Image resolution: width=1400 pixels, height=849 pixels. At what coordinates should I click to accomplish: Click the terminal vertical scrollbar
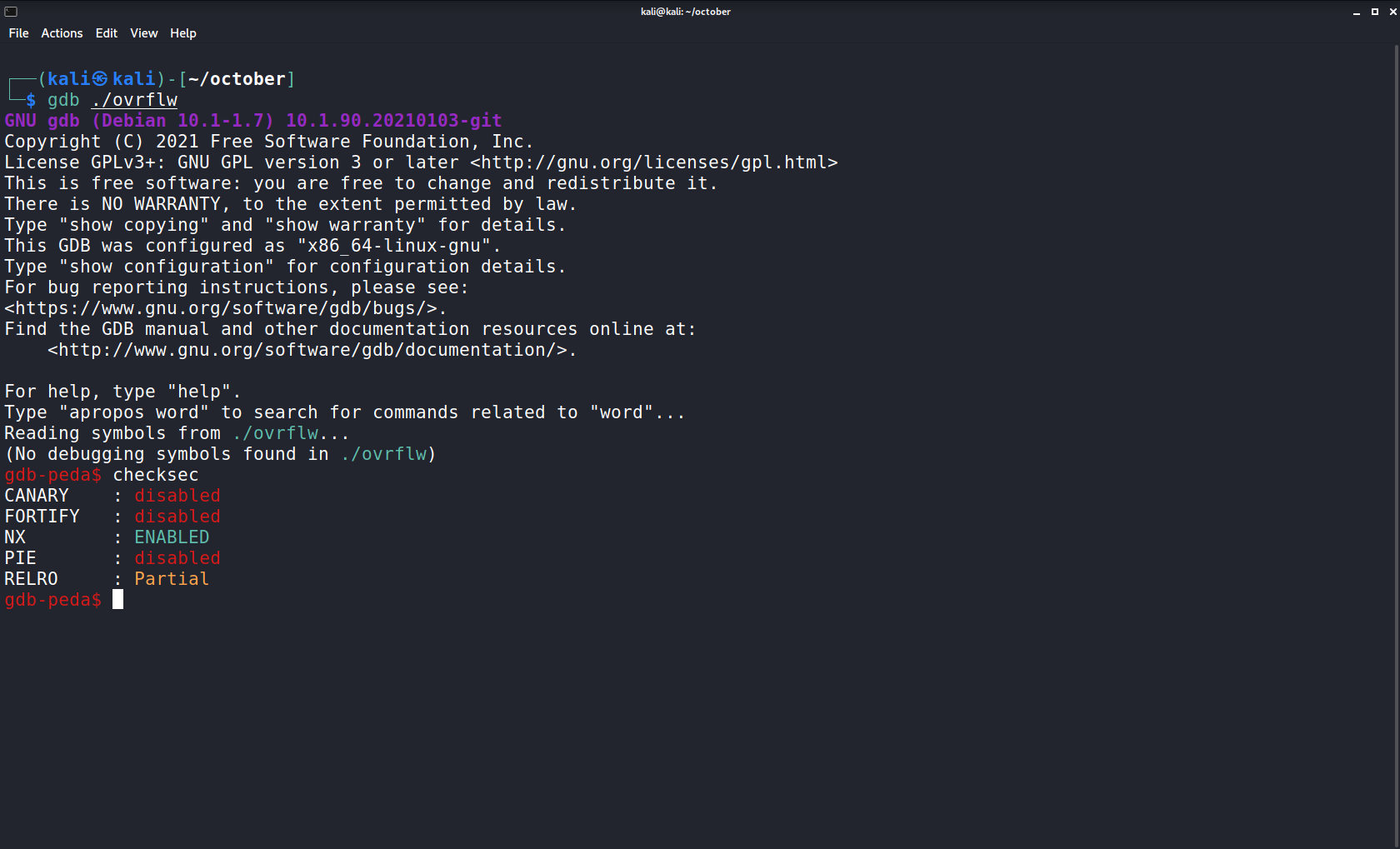(x=1396, y=446)
